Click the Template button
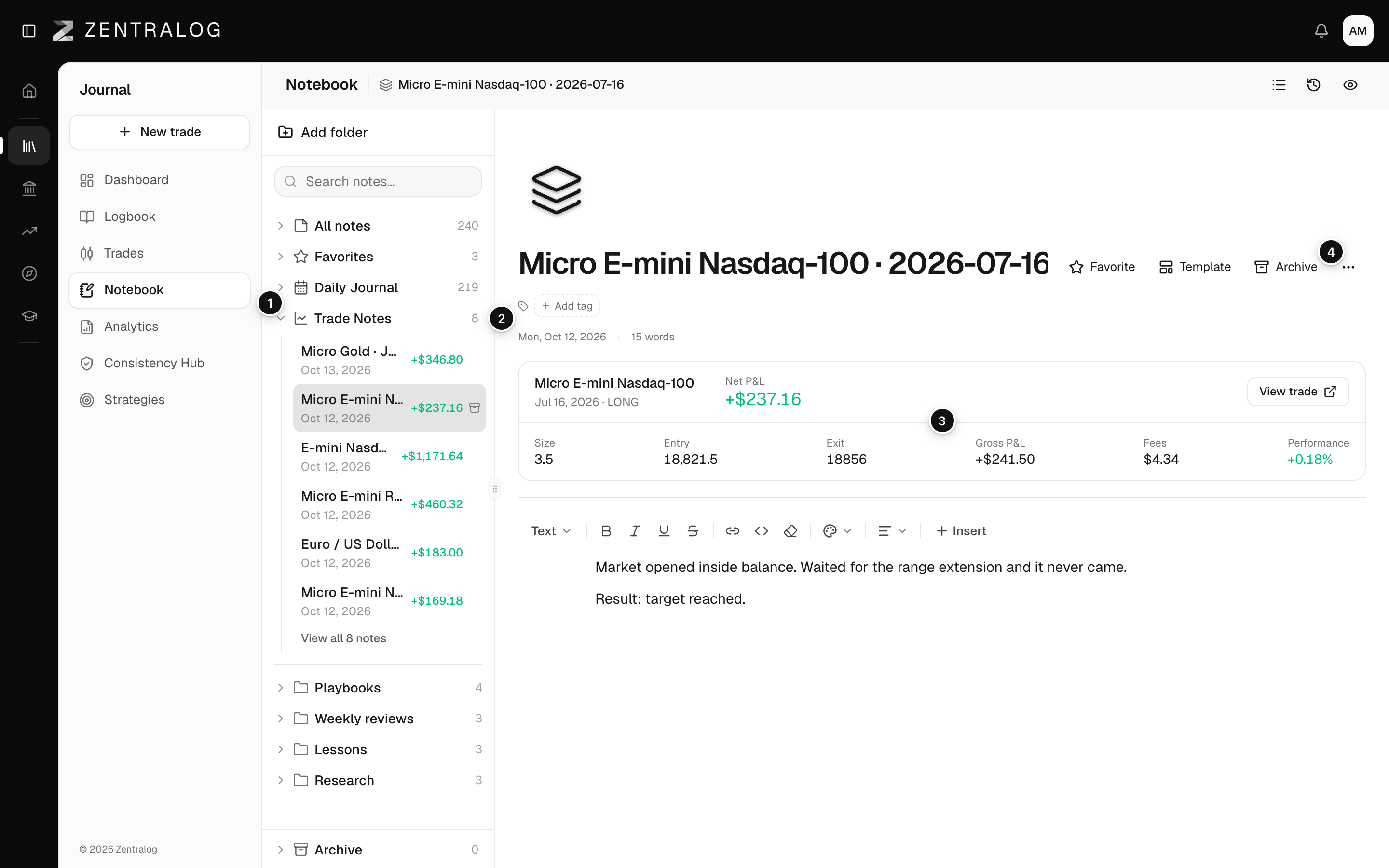Screen dimensions: 1389x868 click(x=1195, y=268)
